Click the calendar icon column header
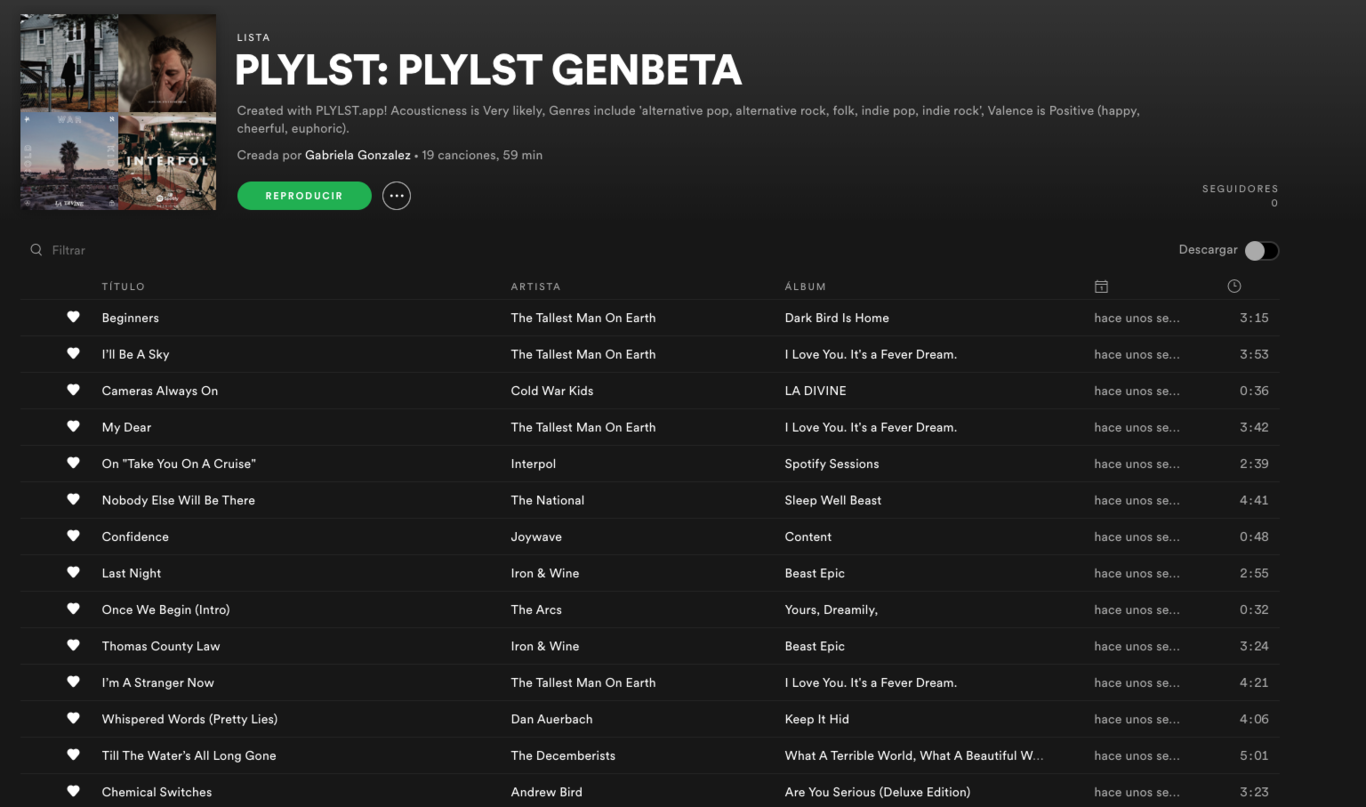This screenshot has height=807, width=1366. click(x=1101, y=286)
